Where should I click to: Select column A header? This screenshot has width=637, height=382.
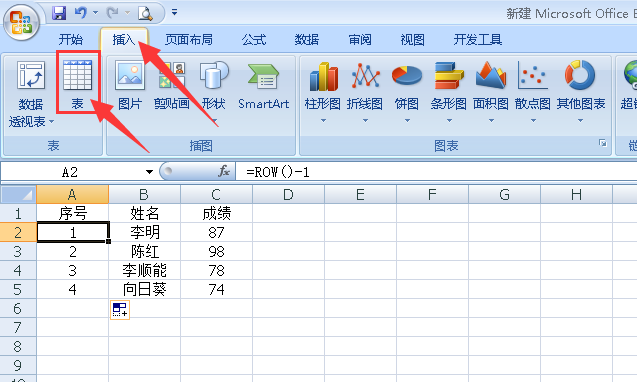coord(72,195)
